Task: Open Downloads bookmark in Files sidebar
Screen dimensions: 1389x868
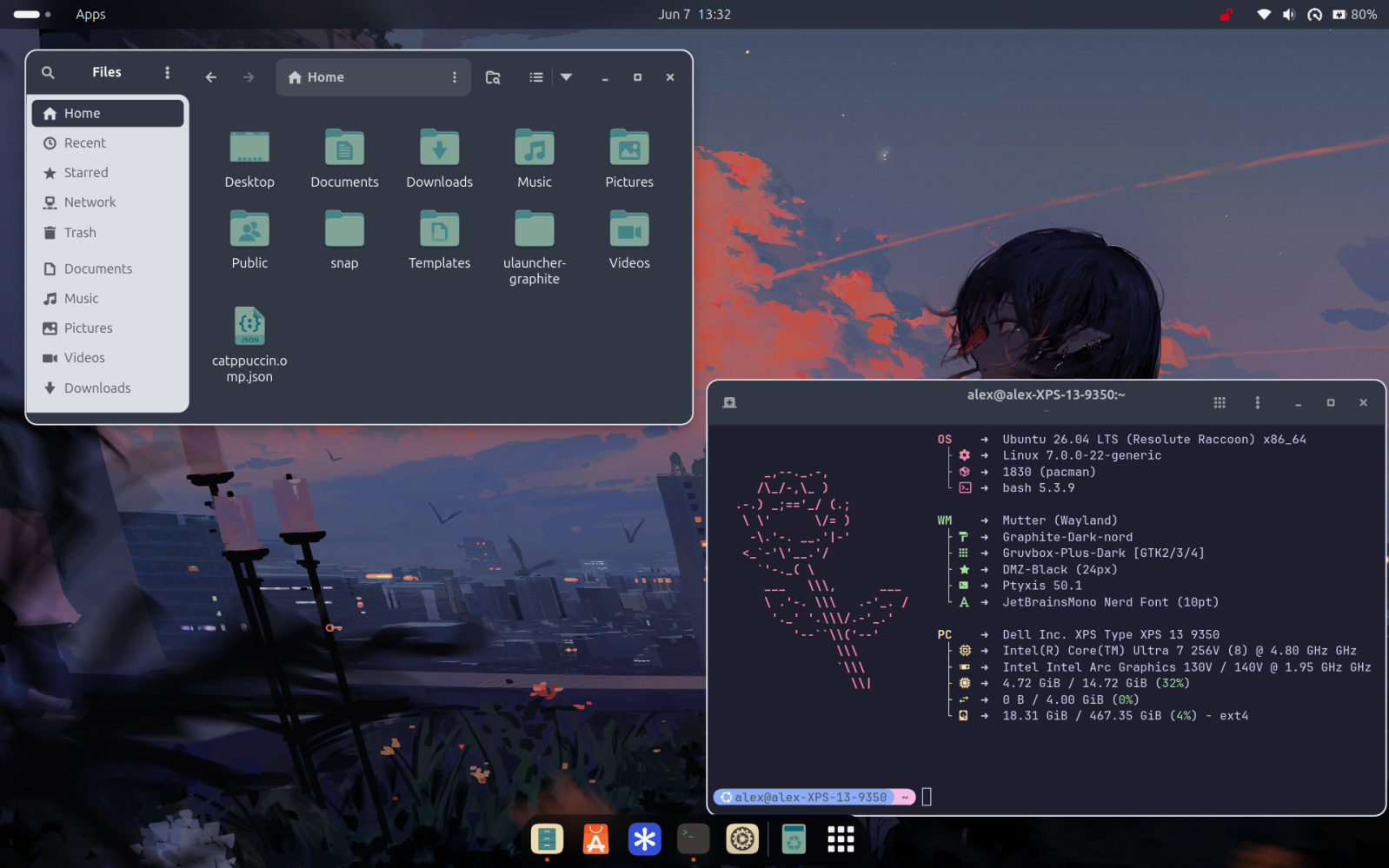Action: 108,388
